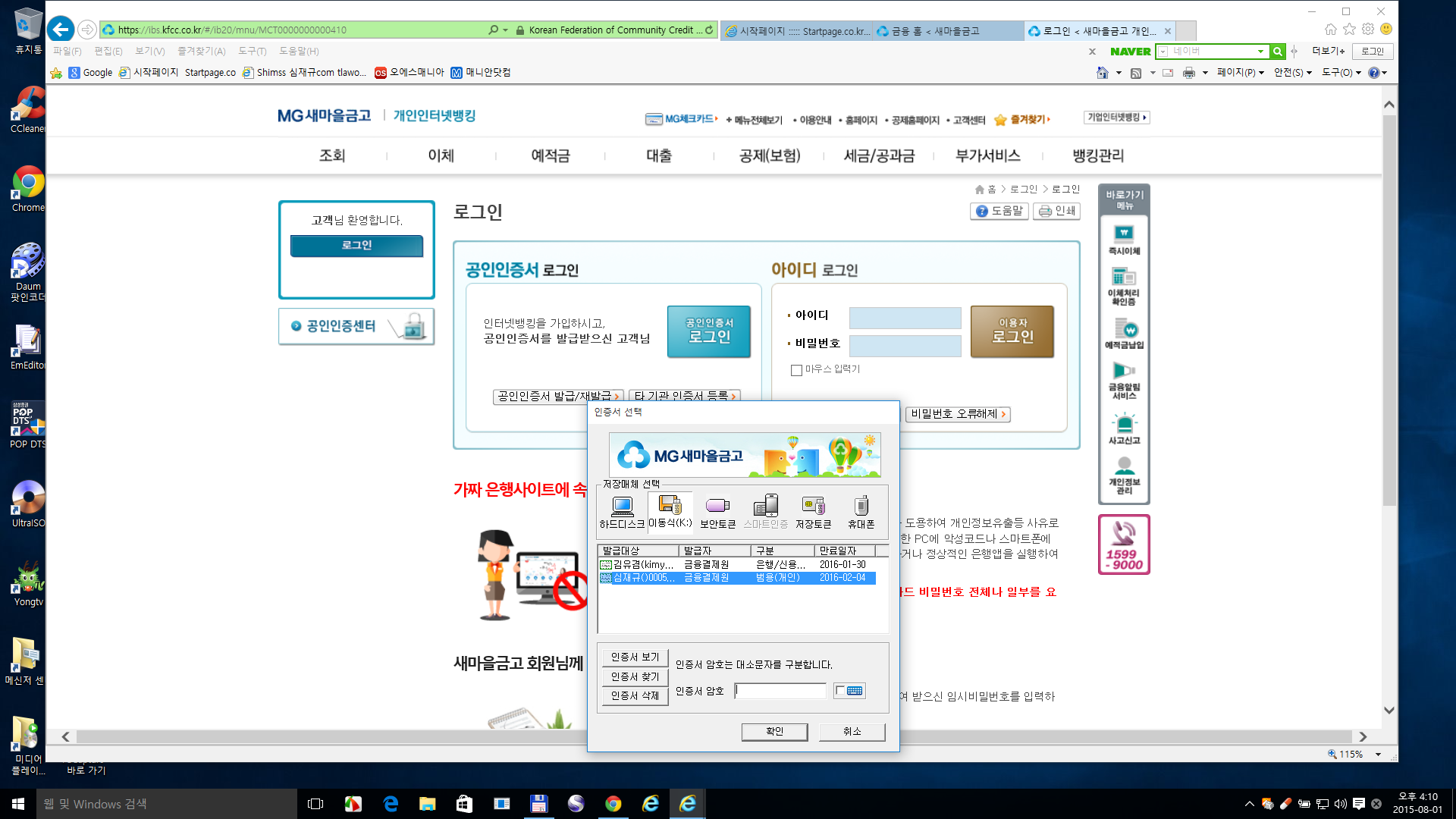
Task: Select the 휴대폰 mobile phone icon
Action: pyautogui.click(x=861, y=512)
